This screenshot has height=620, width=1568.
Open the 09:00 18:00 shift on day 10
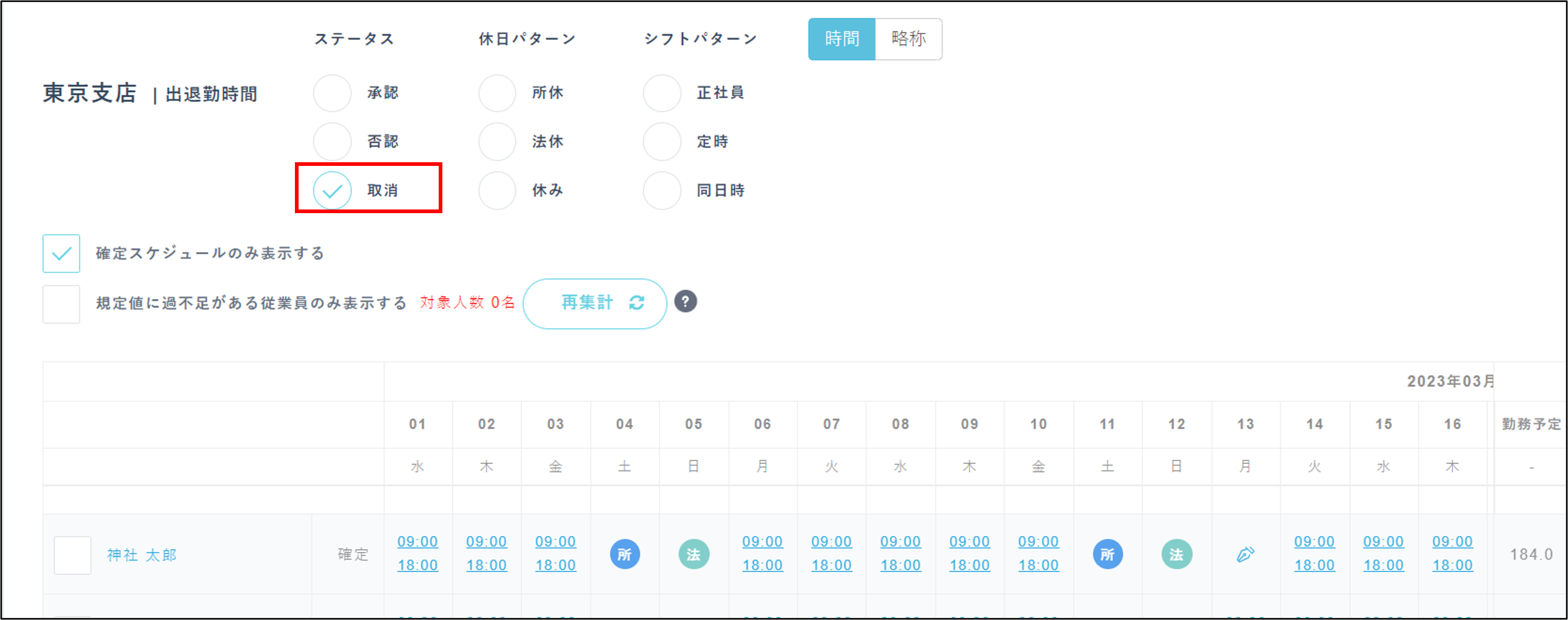click(1039, 553)
